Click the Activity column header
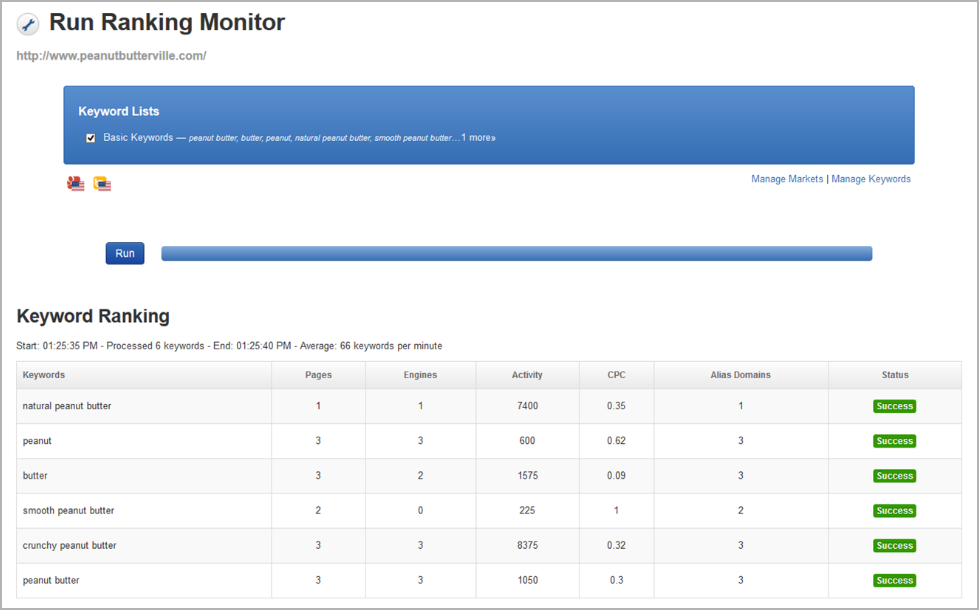The image size is (979, 610). click(527, 375)
